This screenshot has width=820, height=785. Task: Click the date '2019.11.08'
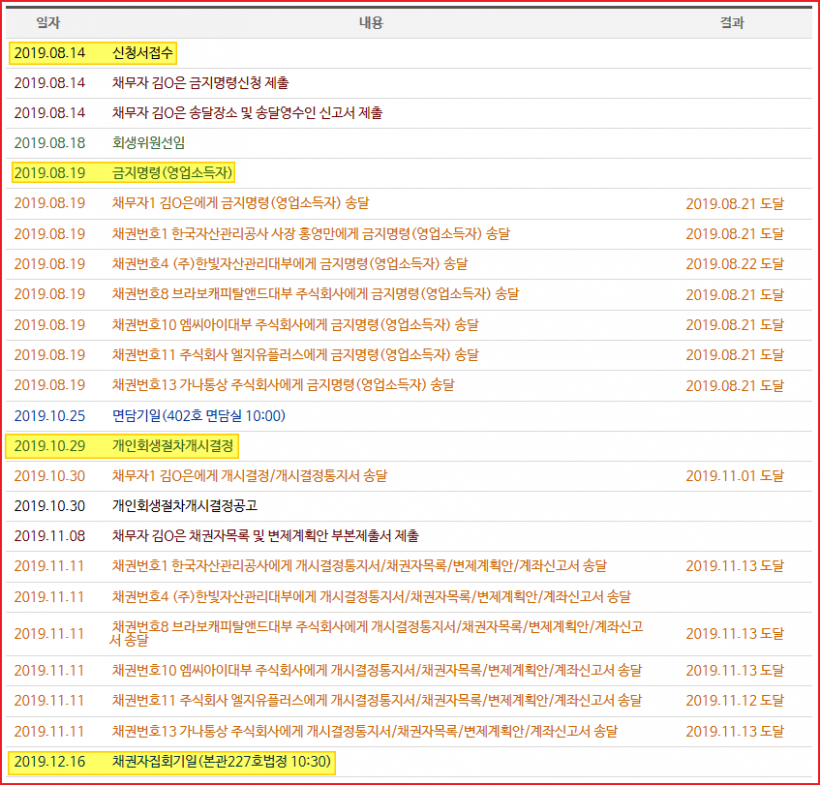50,536
